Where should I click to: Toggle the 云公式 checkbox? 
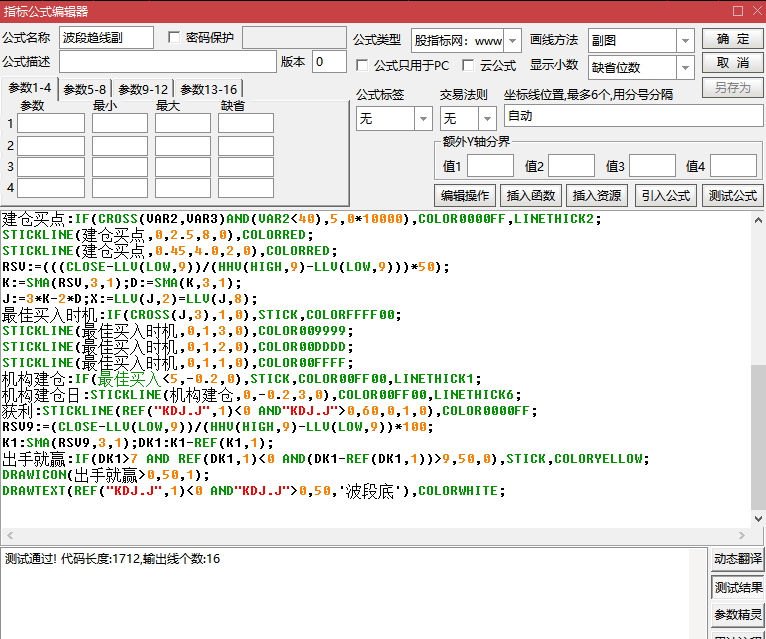[468, 65]
